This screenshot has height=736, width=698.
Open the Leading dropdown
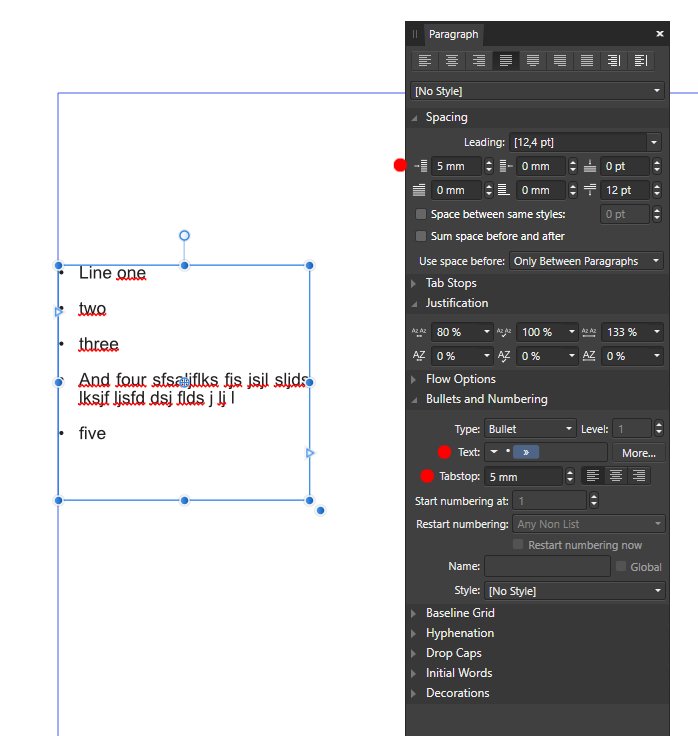[653, 142]
